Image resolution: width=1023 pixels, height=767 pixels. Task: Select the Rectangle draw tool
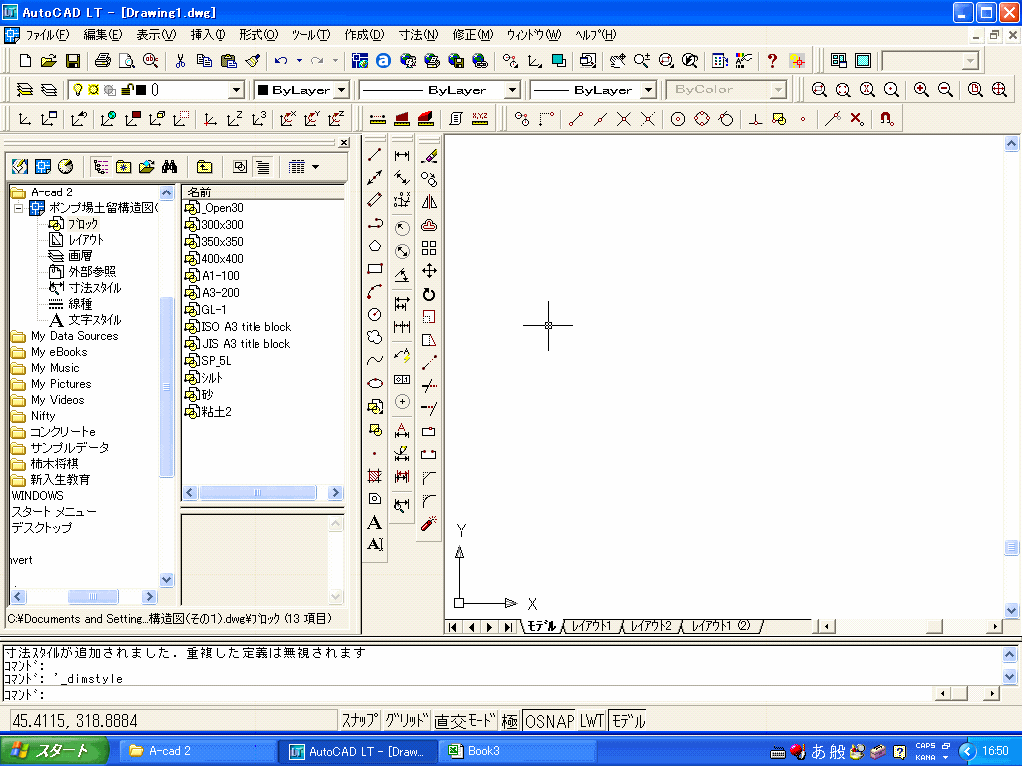click(374, 269)
